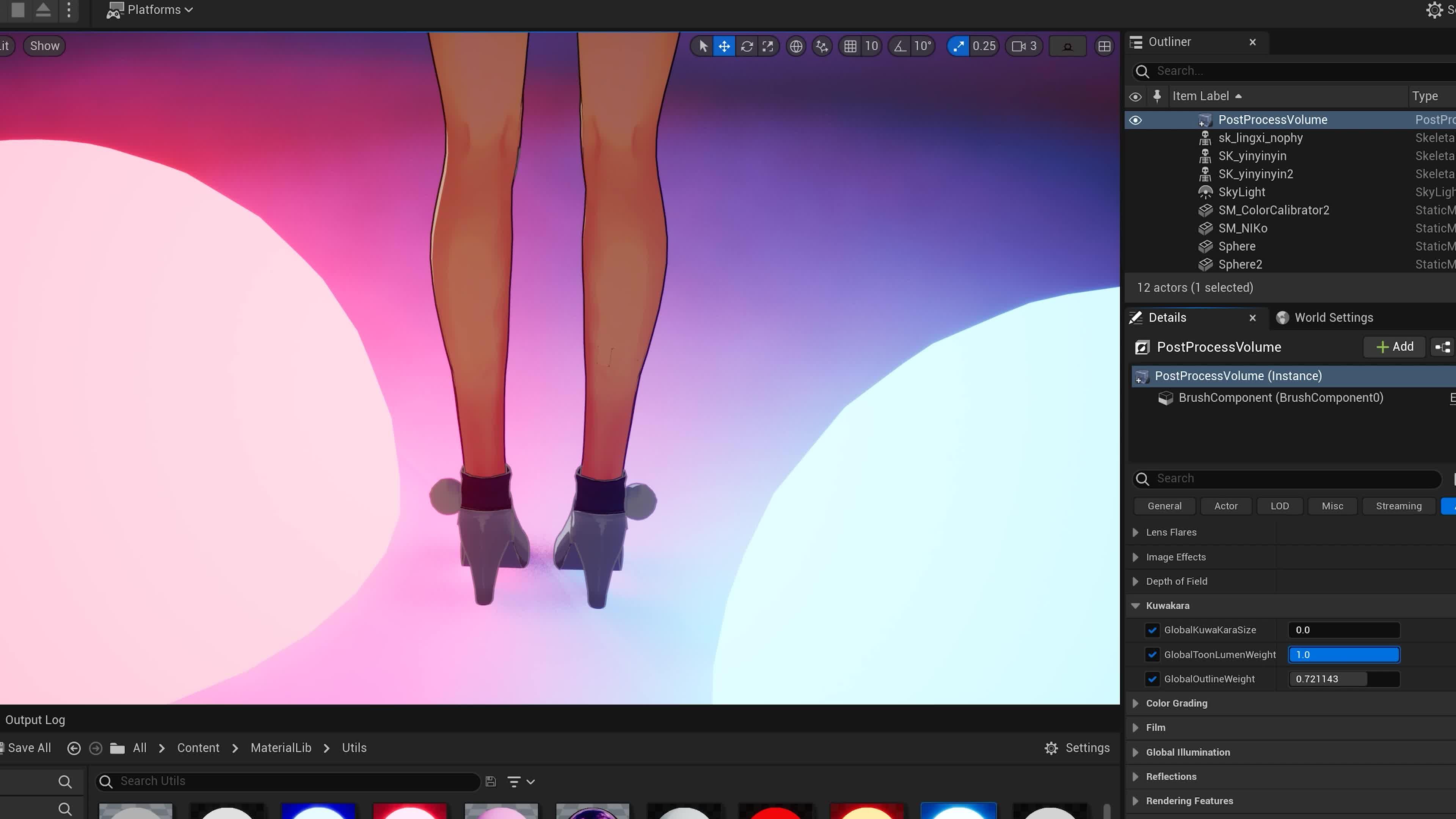Screen dimensions: 1456x819
Task: Toggle surface snapping icon in viewport toolbar
Action: (x=822, y=46)
